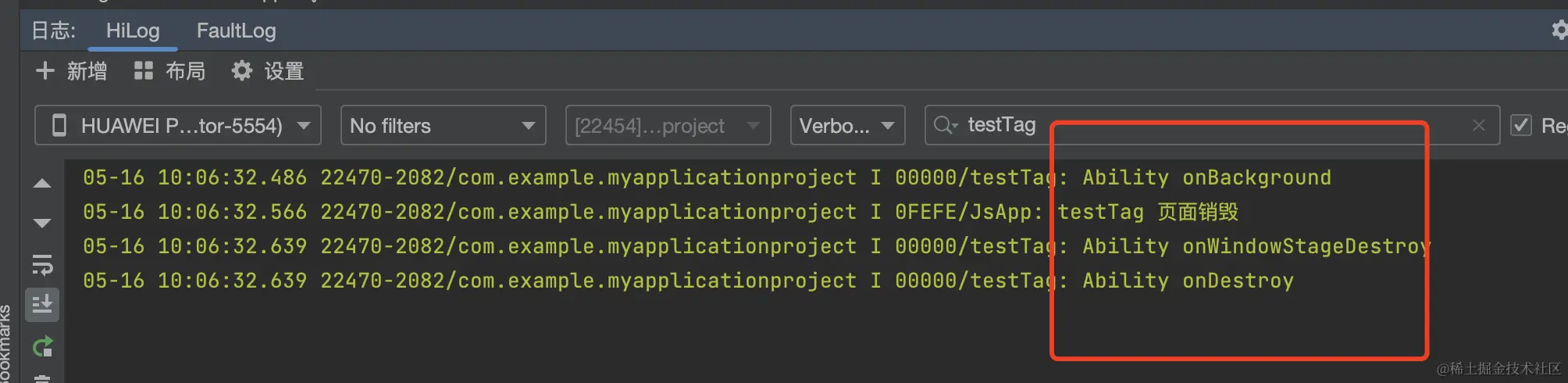Open the Verbose log level dropdown
The height and width of the screenshot is (383, 1568).
pyautogui.click(x=847, y=126)
